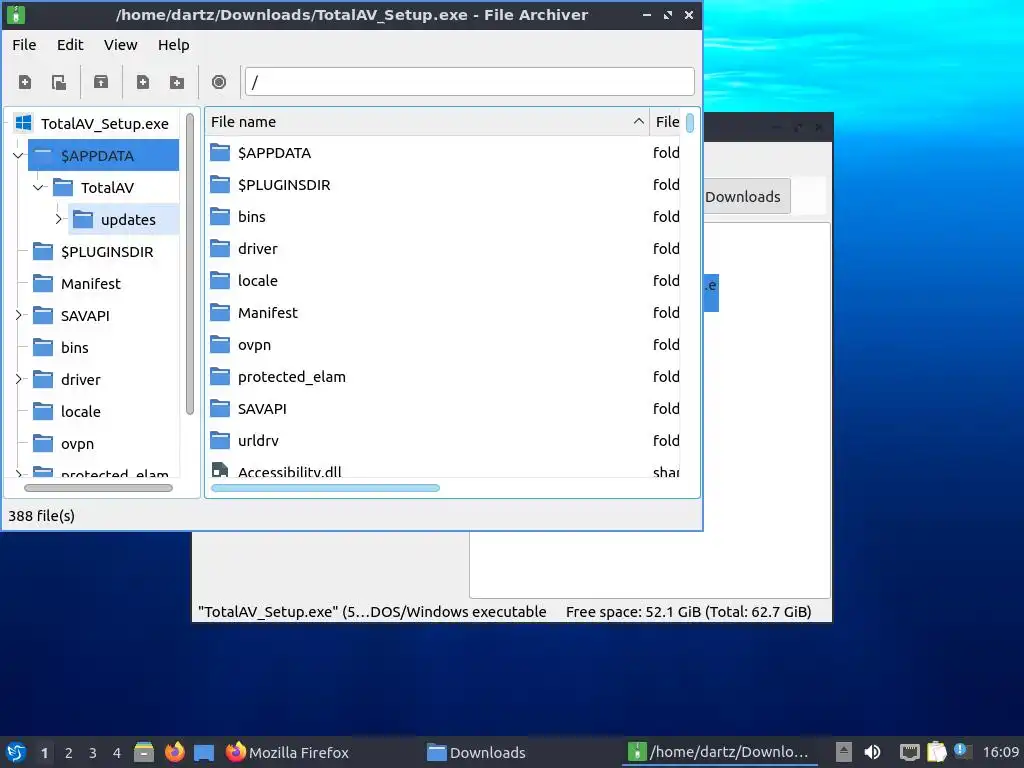Click the File Archiver taskbar window button
The width and height of the screenshot is (1024, 768).
pos(720,752)
